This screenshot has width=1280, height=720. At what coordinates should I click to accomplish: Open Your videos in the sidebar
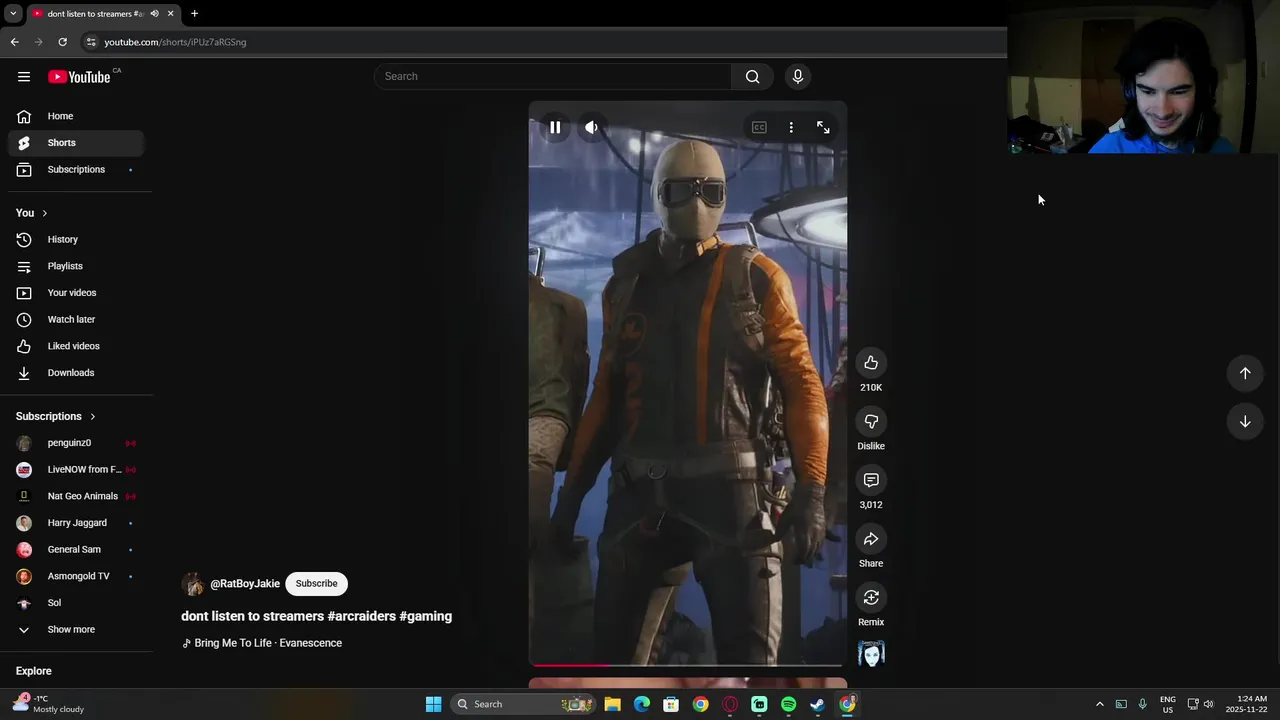point(76,293)
